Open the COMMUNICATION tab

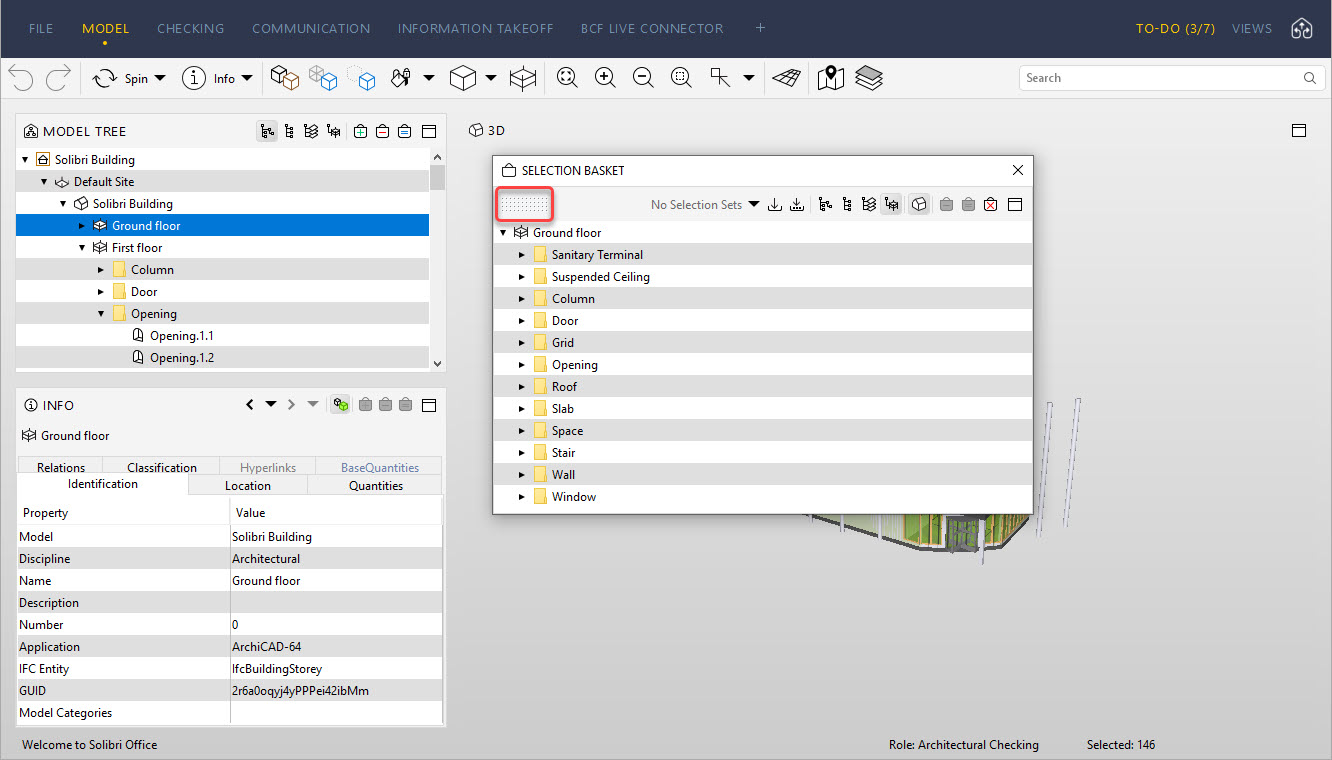311,29
